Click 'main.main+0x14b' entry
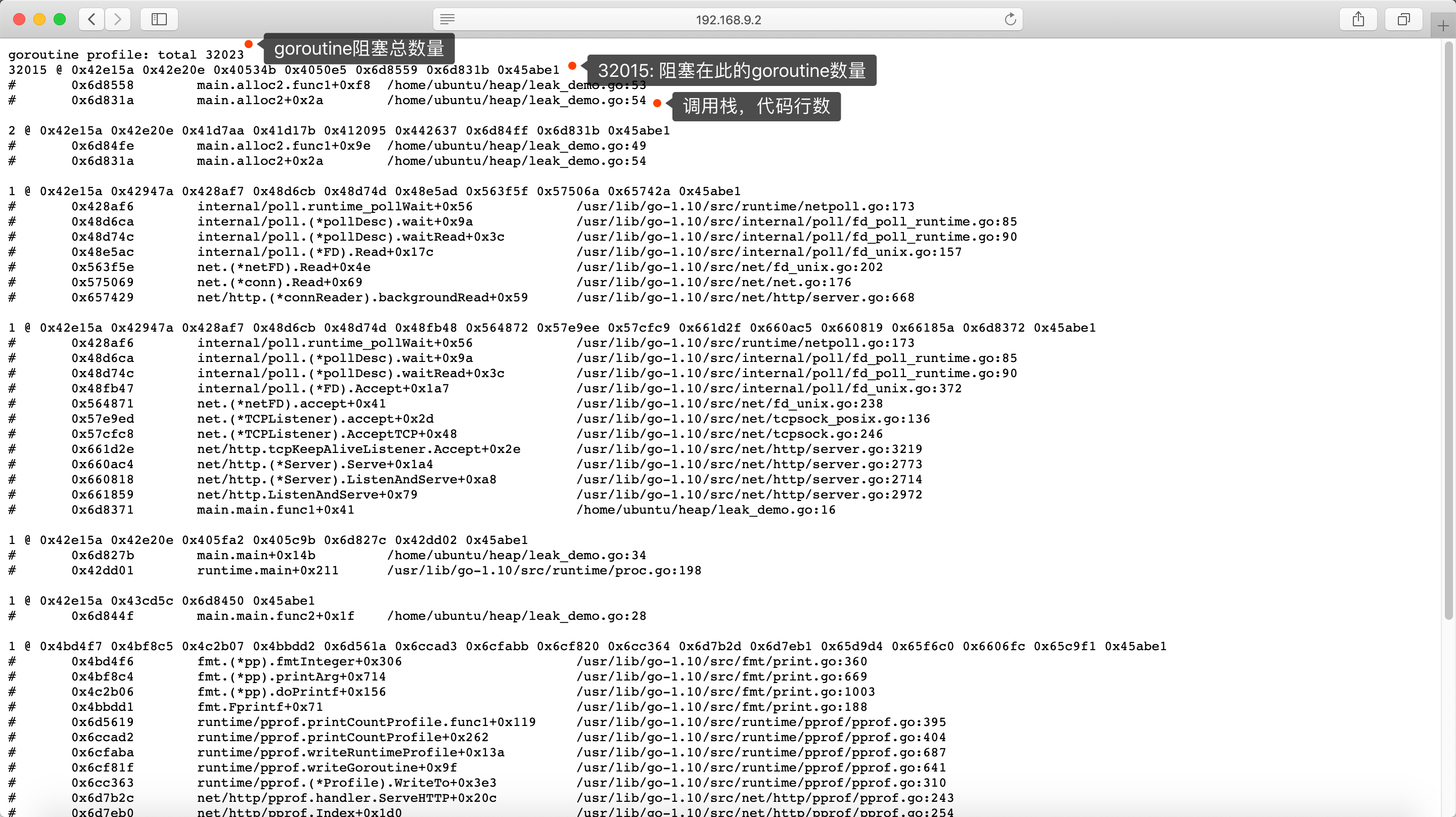The width and height of the screenshot is (1456, 817). [x=256, y=555]
